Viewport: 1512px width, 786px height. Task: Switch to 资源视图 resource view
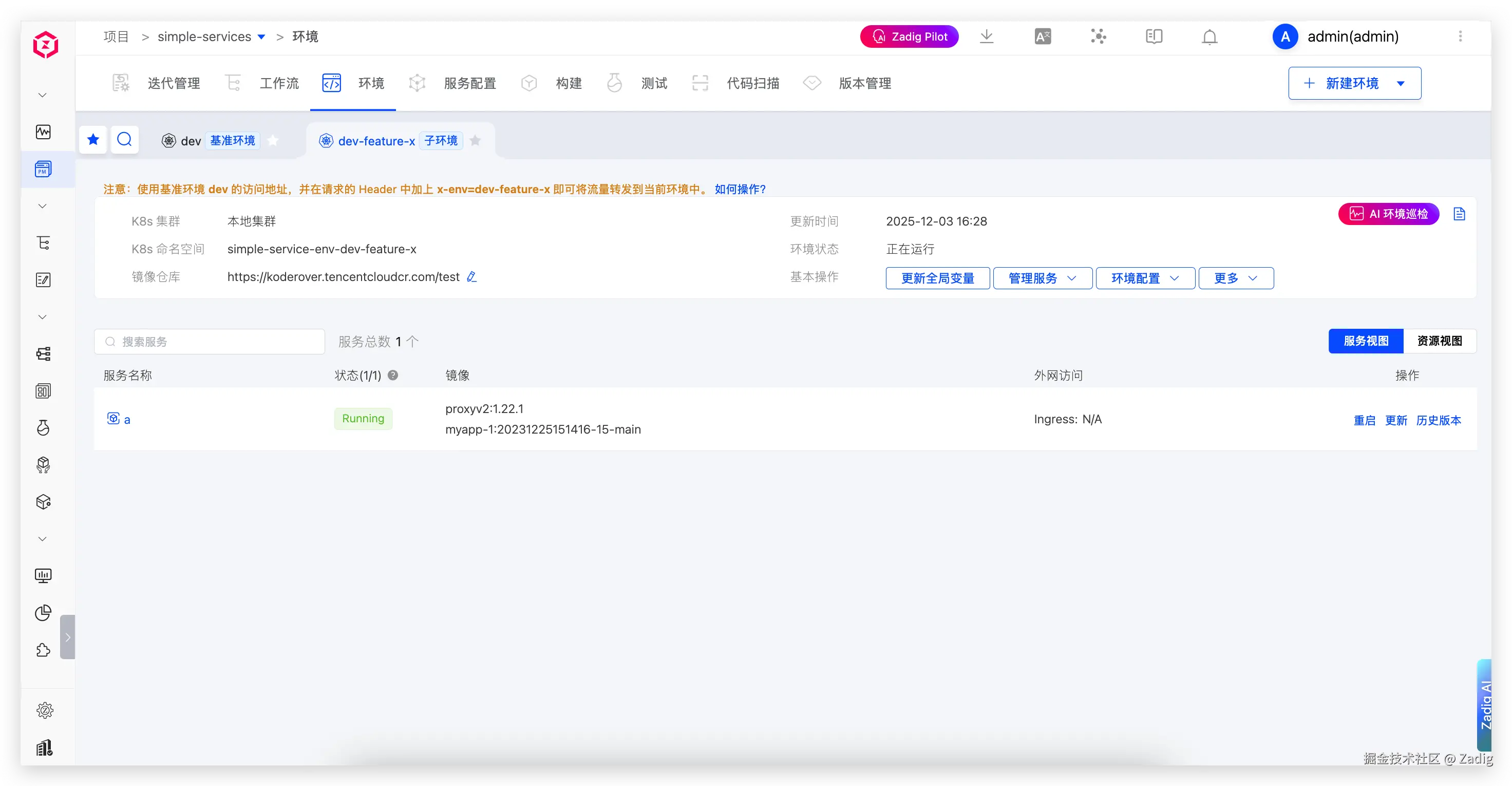coord(1439,341)
